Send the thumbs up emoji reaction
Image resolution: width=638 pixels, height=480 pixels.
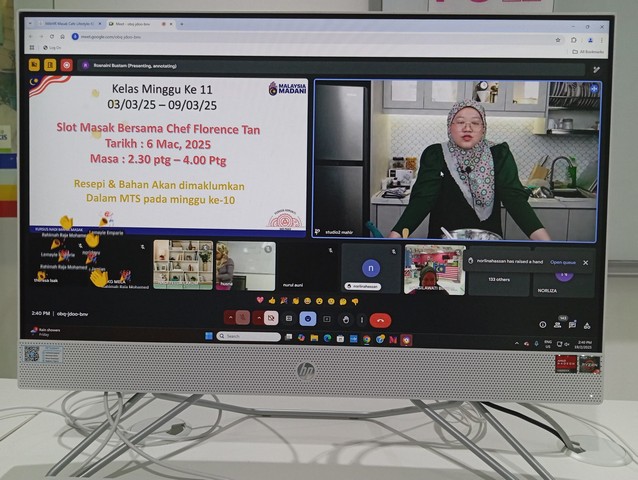pyautogui.click(x=272, y=300)
